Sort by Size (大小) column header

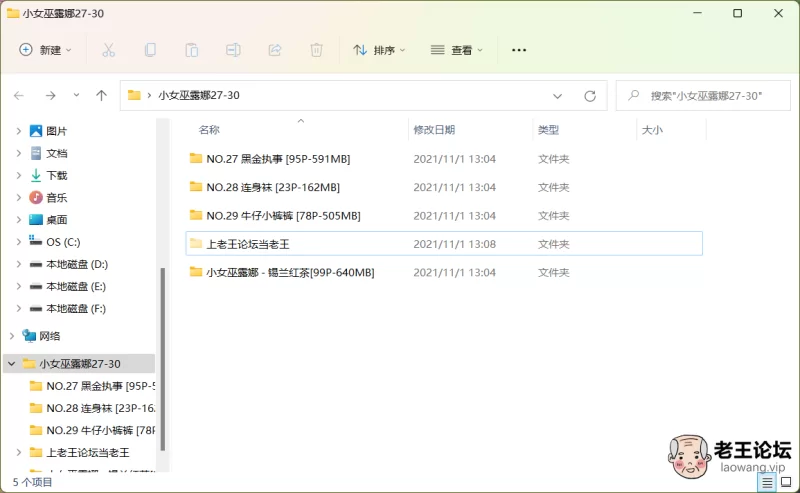[652, 130]
